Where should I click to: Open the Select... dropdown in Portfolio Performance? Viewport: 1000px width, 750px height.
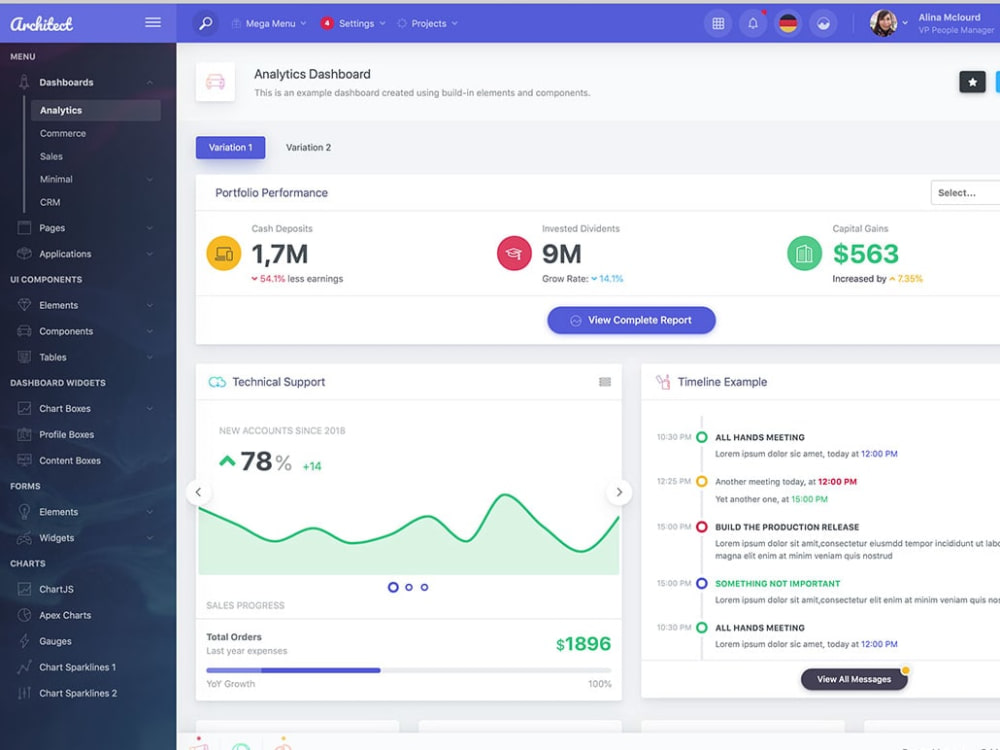point(965,193)
